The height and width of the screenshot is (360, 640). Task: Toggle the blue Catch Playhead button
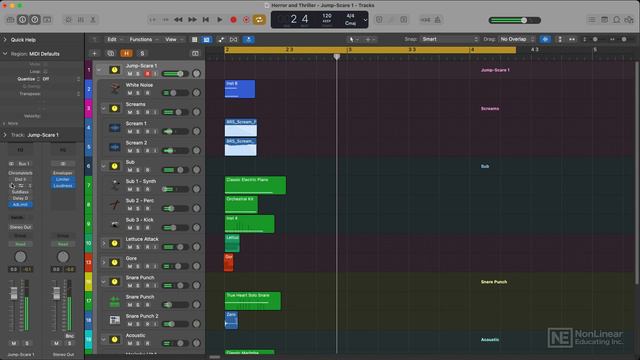[x=248, y=40]
